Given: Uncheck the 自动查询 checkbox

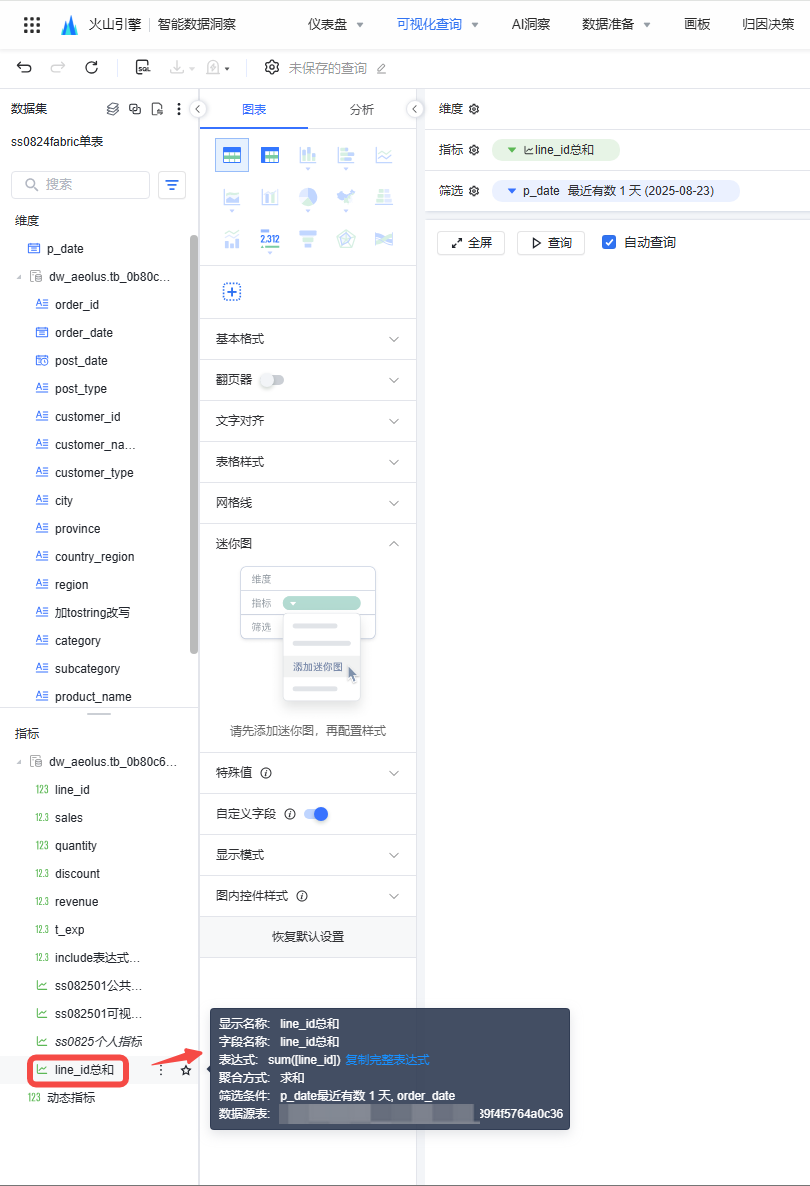Looking at the screenshot, I should pos(609,242).
